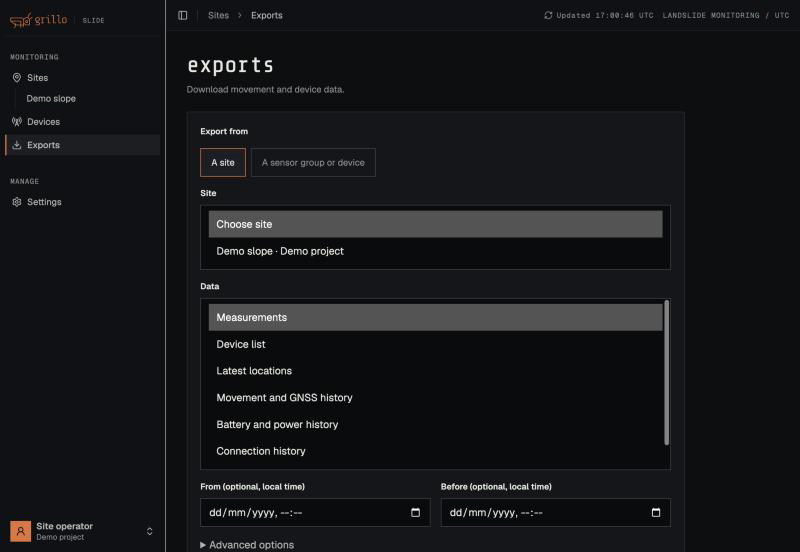The image size is (800, 552).
Task: Open Demo slope in sidebar
Action: pyautogui.click(x=51, y=98)
